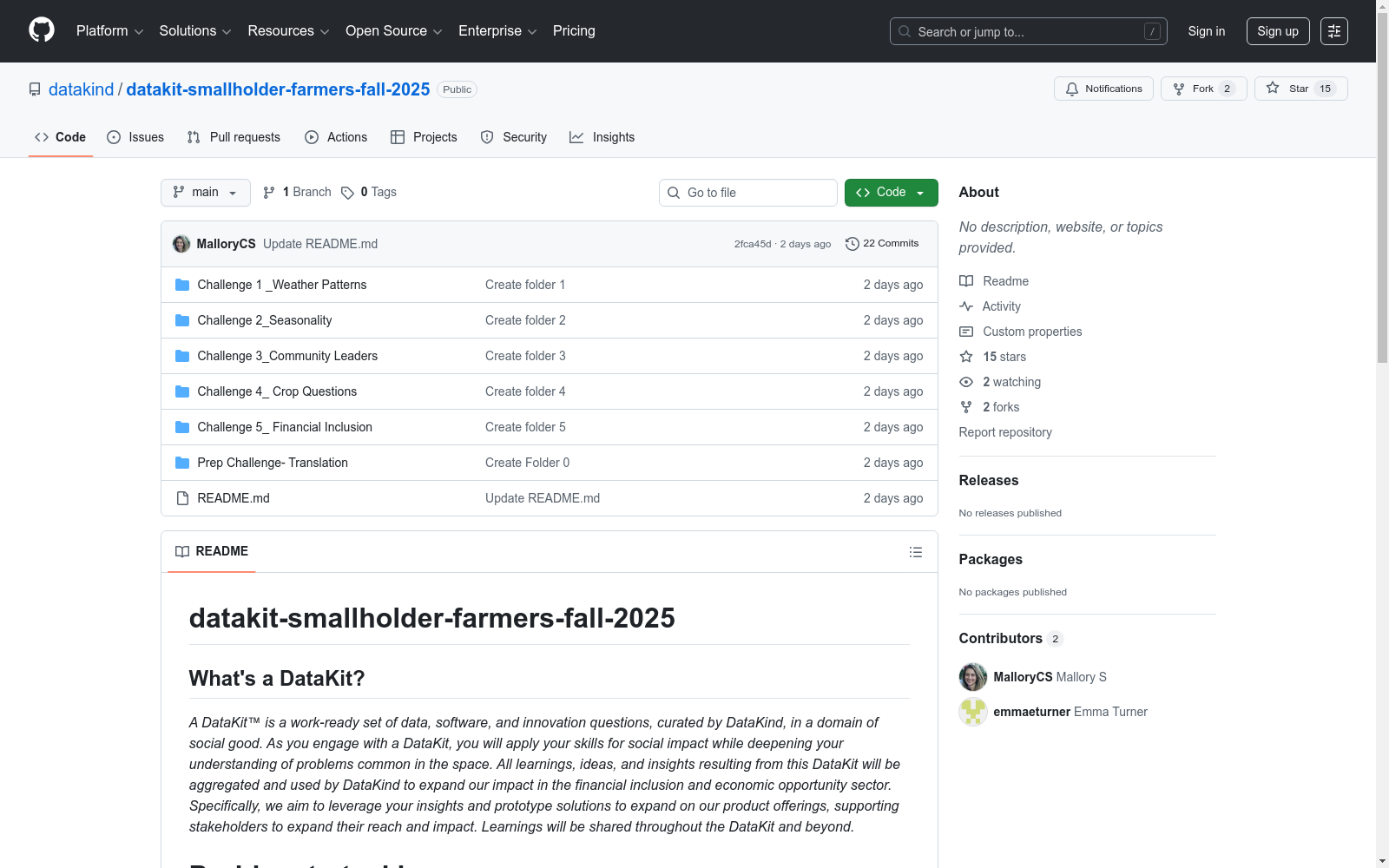Viewport: 1389px width, 868px height.
Task: Click the Custom properties icon in About
Action: pos(966,332)
